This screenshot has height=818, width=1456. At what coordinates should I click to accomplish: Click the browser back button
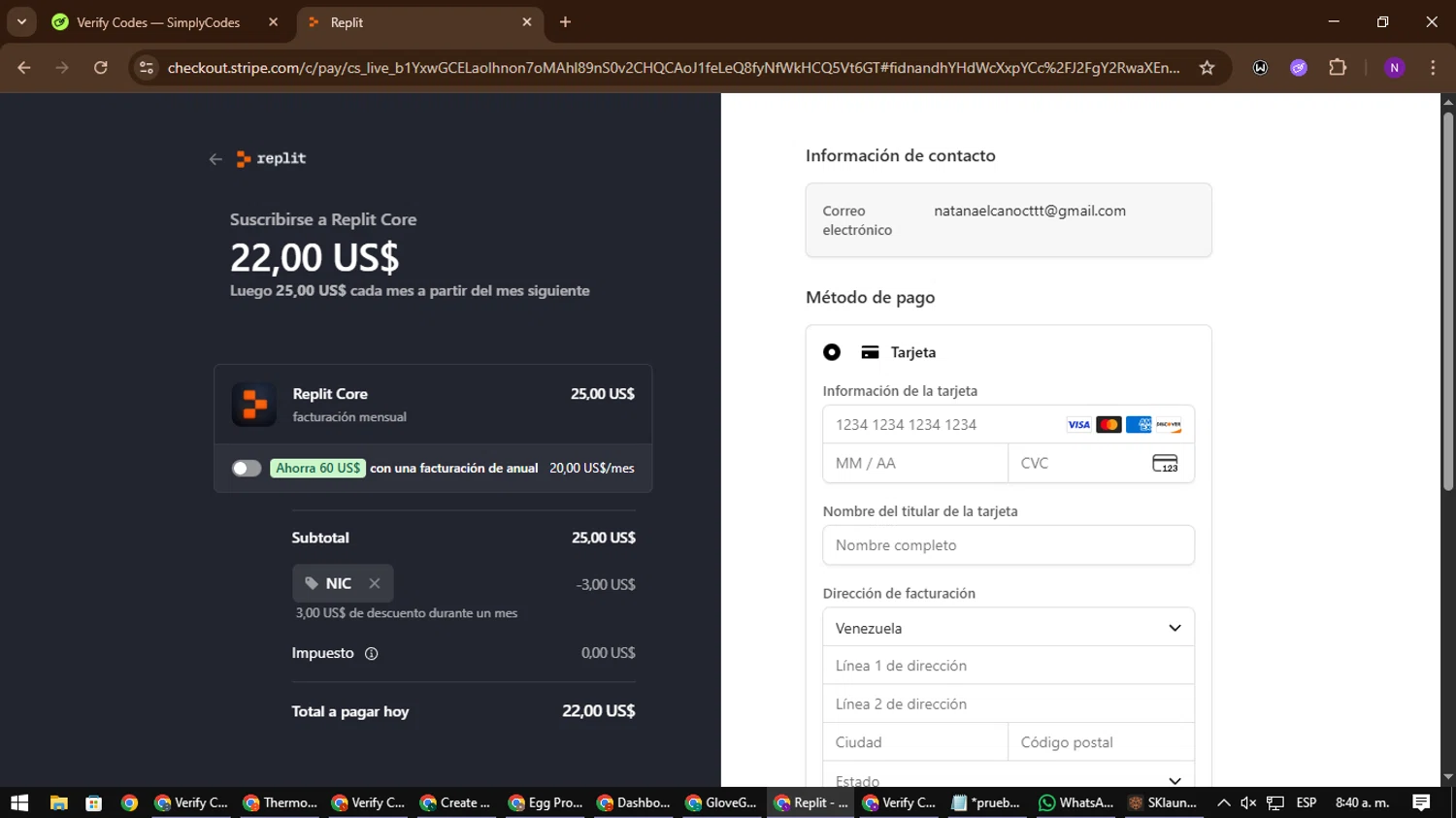pos(24,68)
